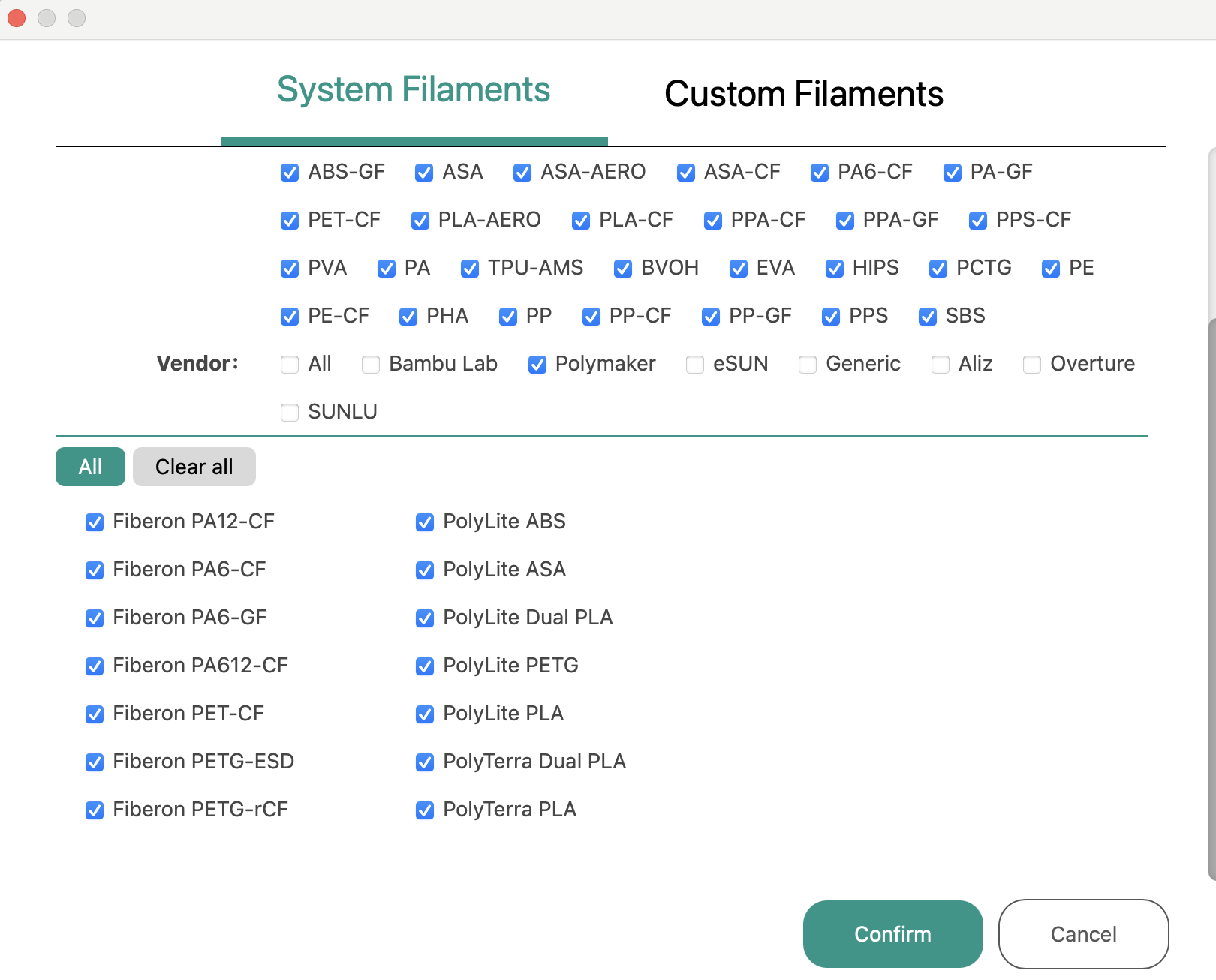Enable eSUN vendor filter

[695, 365]
